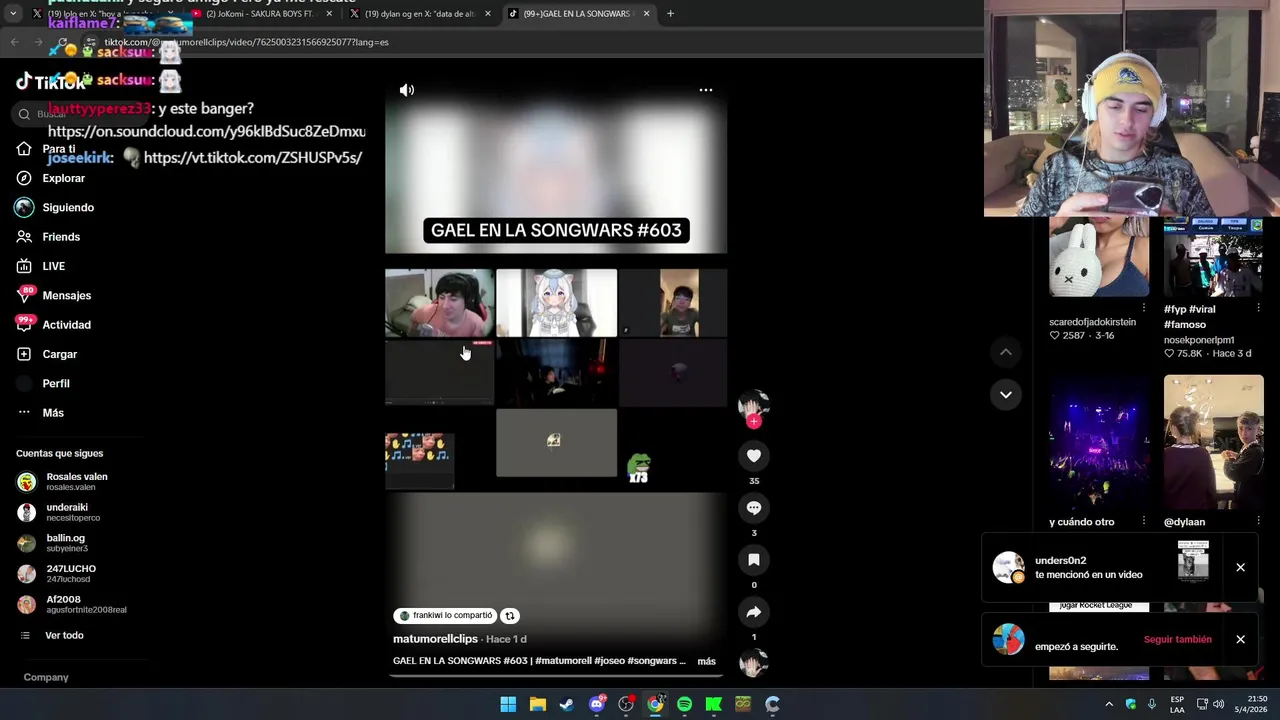Open the video thumbnail in unders0n2 notification
This screenshot has width=1280, height=720.
point(1193,561)
